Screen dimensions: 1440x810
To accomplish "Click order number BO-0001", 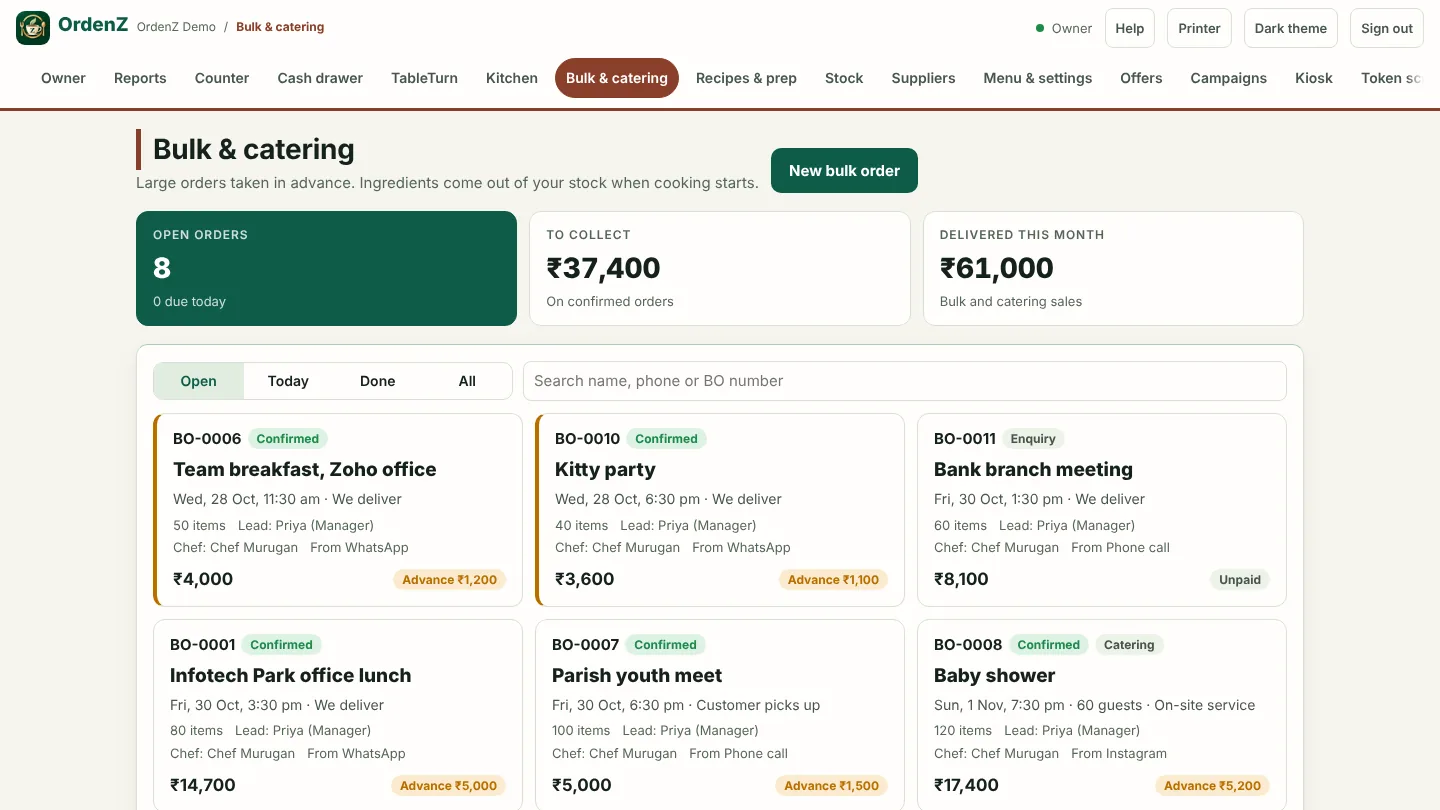I will [x=203, y=645].
